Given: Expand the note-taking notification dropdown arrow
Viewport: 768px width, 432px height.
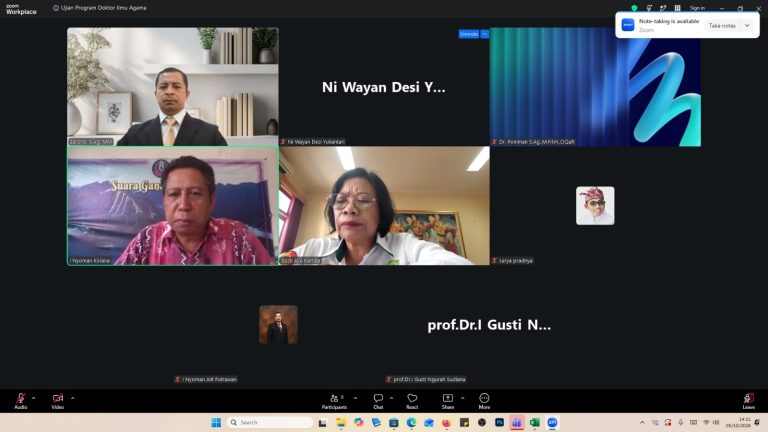Looking at the screenshot, I should (x=747, y=25).
